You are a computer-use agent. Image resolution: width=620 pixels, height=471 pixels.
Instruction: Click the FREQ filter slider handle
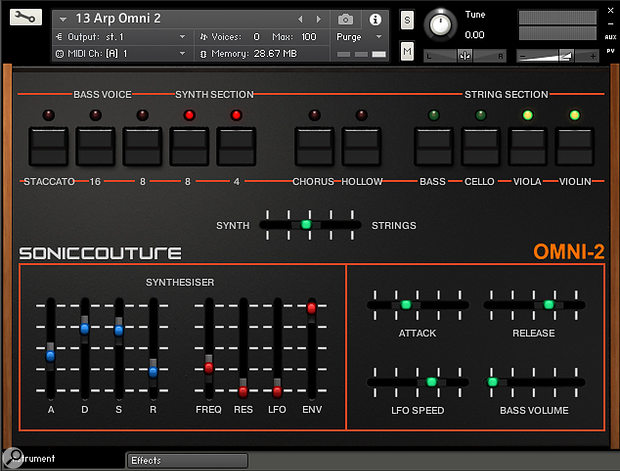(209, 367)
